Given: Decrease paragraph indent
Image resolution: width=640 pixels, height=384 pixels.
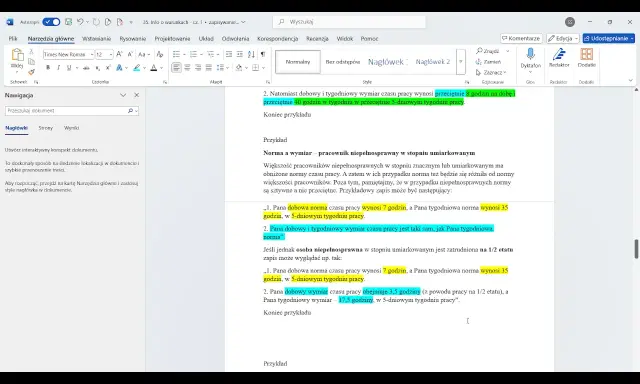Looking at the screenshot, I should pos(229,54).
